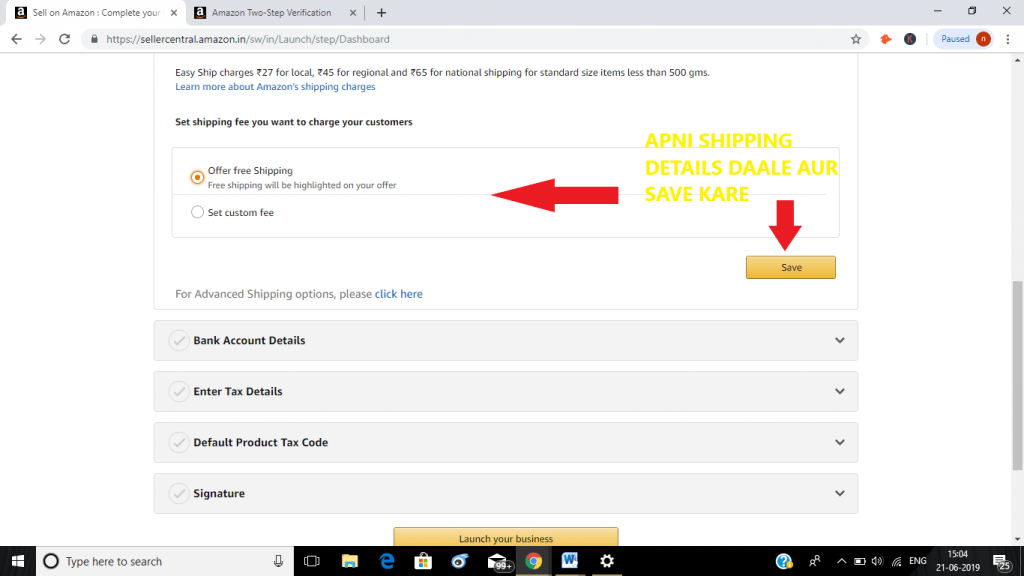Open Learn more about Amazon's shipping charges
1024x576 pixels.
pos(275,86)
